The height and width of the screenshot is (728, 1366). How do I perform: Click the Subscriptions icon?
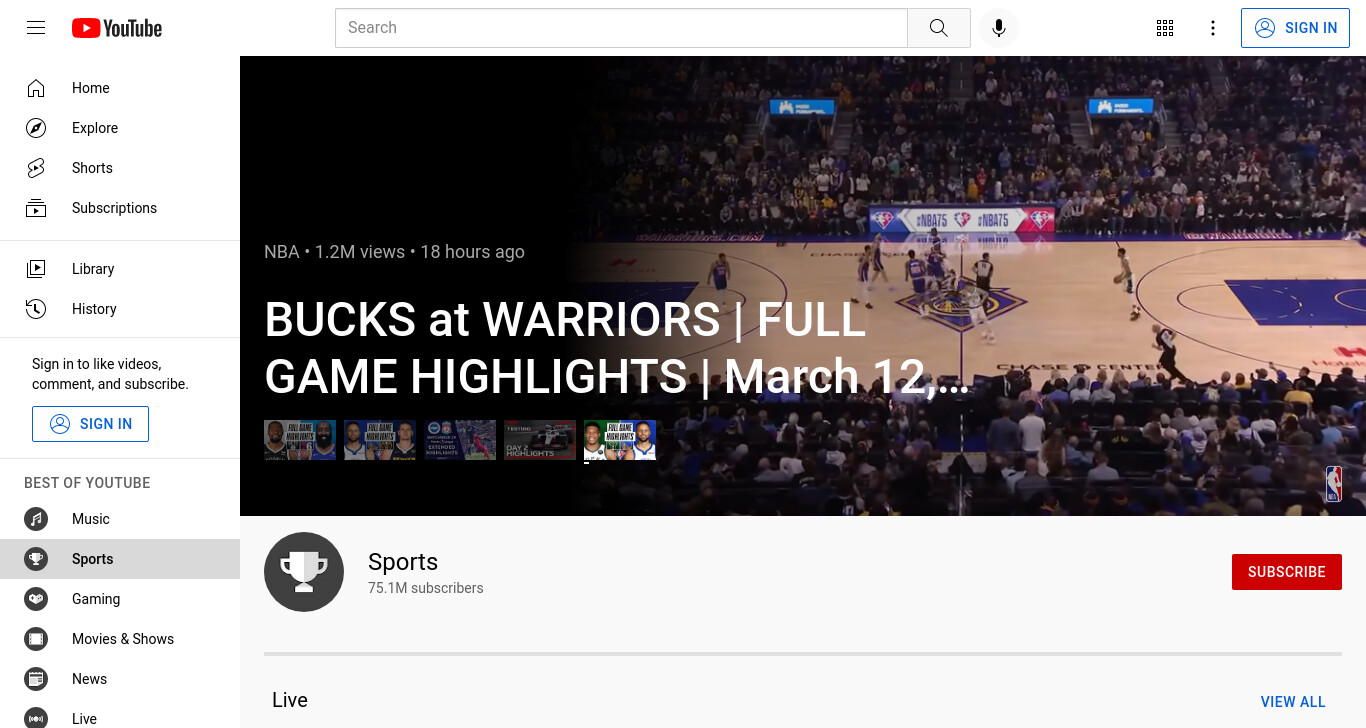coord(36,208)
